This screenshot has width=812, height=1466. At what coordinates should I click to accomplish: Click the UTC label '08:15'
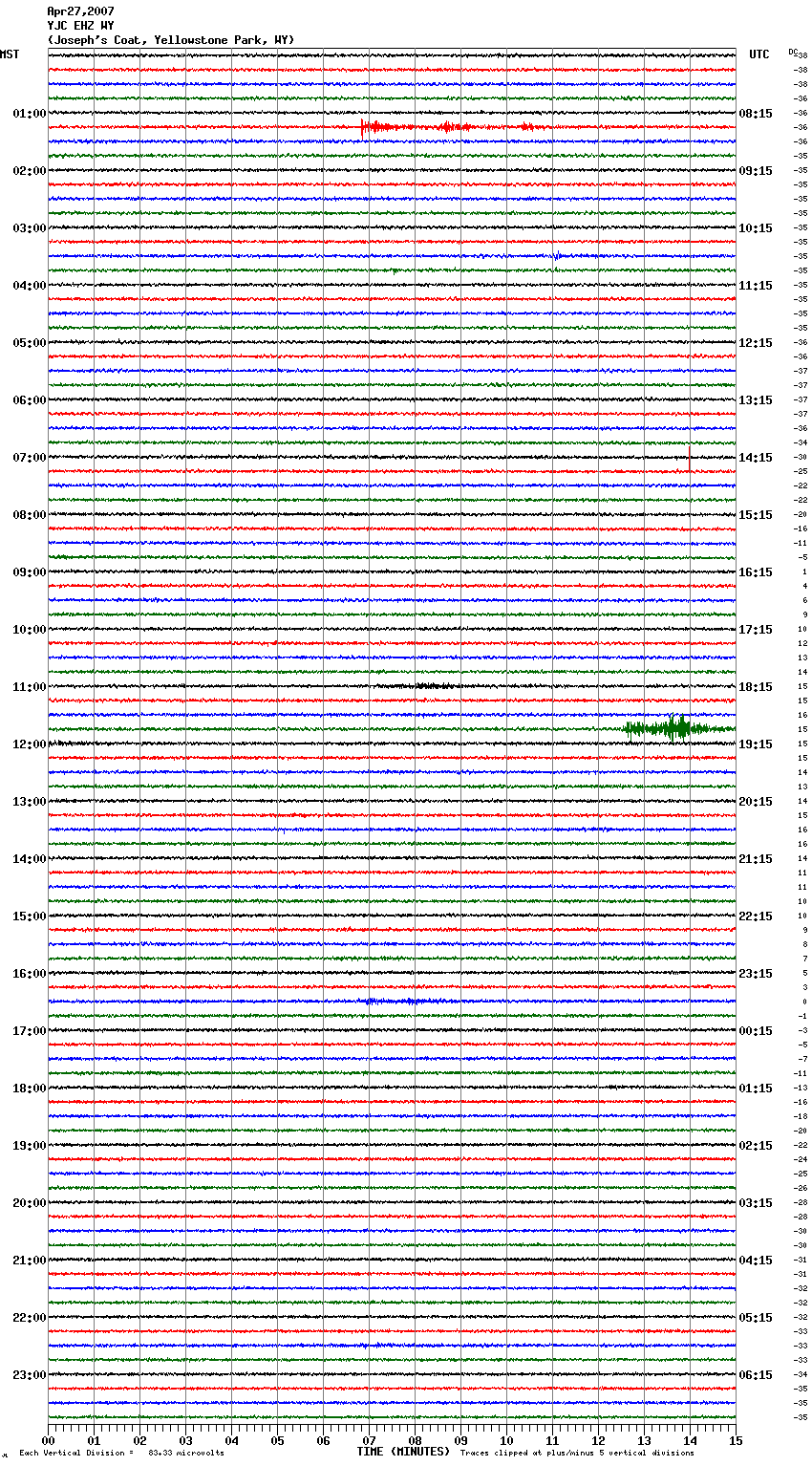756,114
